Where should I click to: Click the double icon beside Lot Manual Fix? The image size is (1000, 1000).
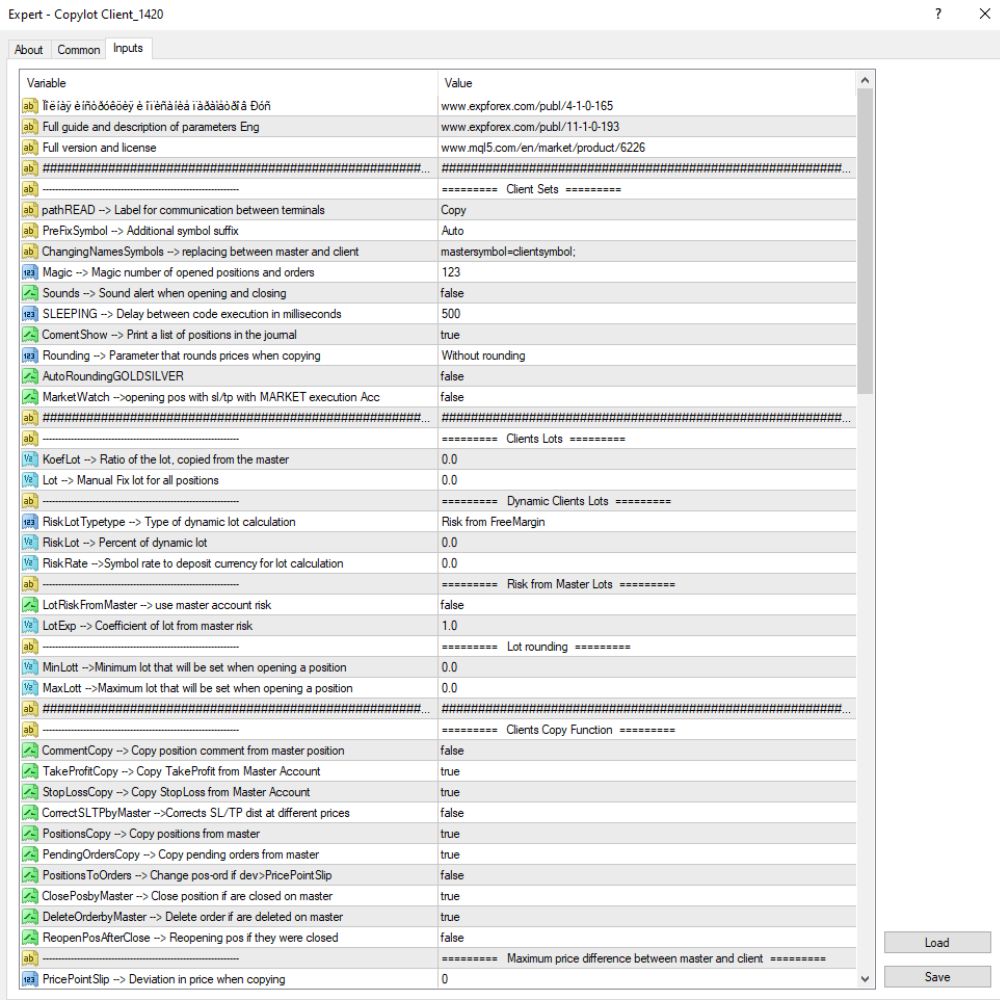[x=29, y=480]
